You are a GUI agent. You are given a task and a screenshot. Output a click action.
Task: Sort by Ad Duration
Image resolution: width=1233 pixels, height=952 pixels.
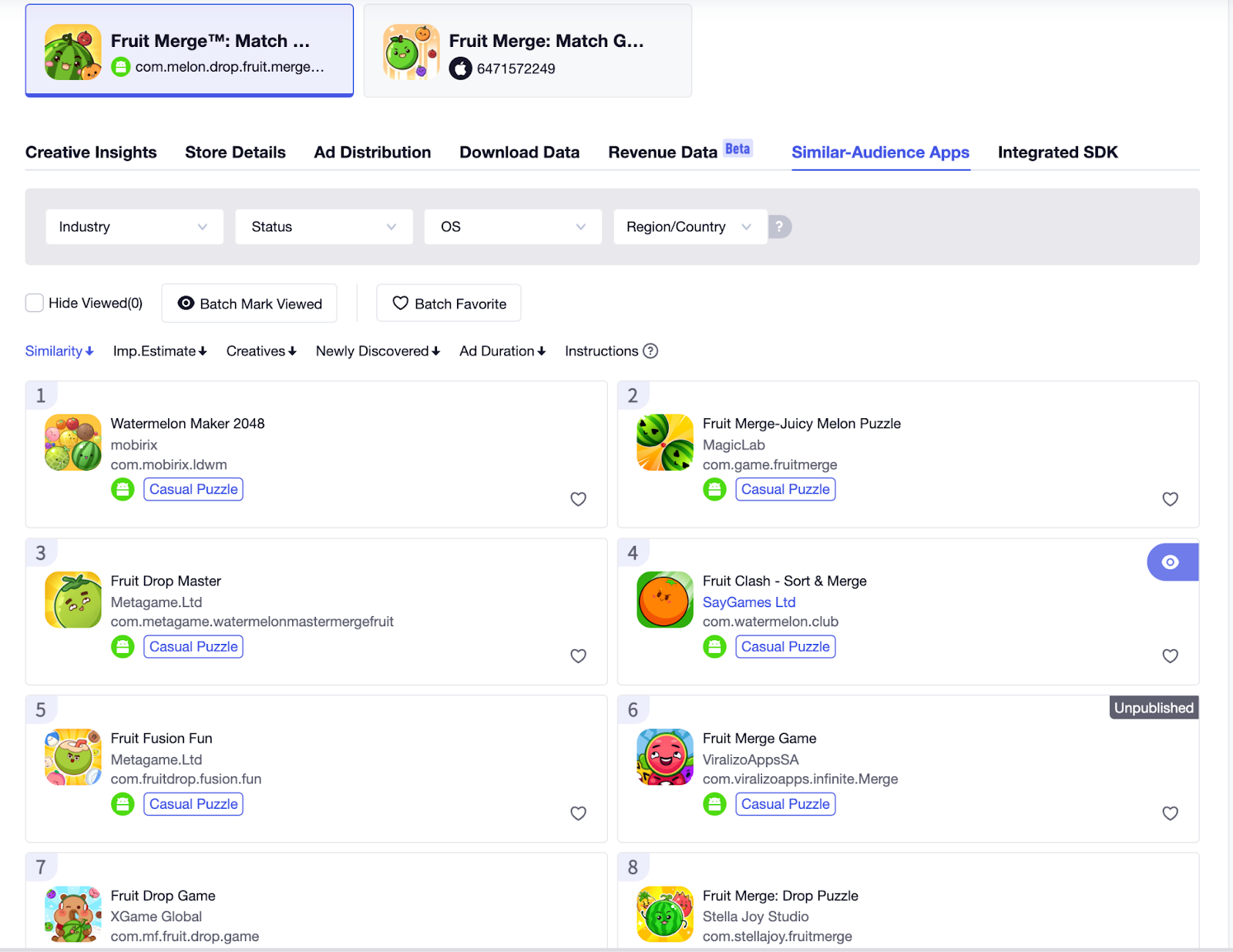502,351
